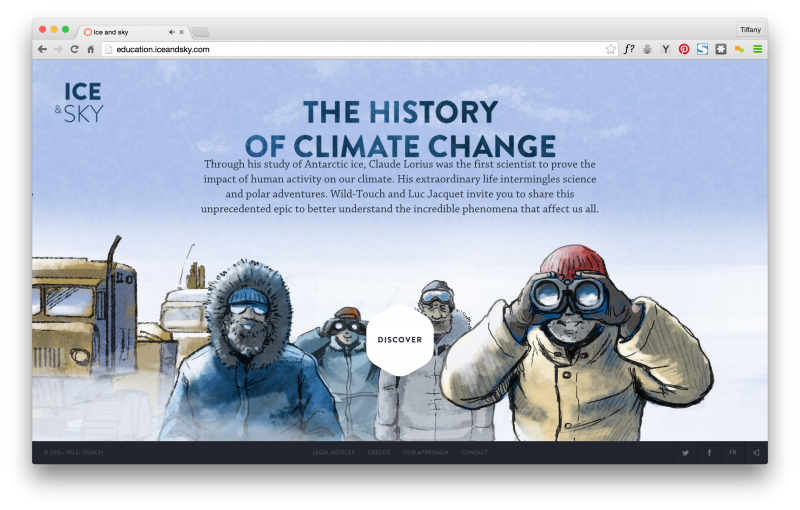Image resolution: width=800 pixels, height=510 pixels.
Task: Click the bug extension icon
Action: [647, 49]
